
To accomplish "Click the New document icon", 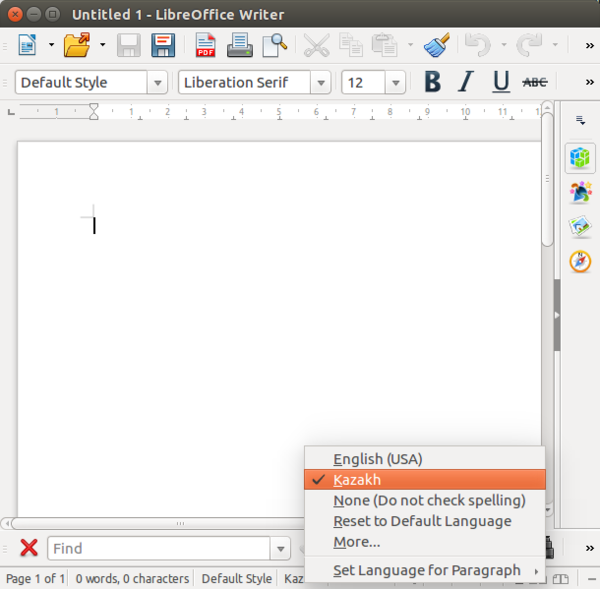I will [27, 45].
